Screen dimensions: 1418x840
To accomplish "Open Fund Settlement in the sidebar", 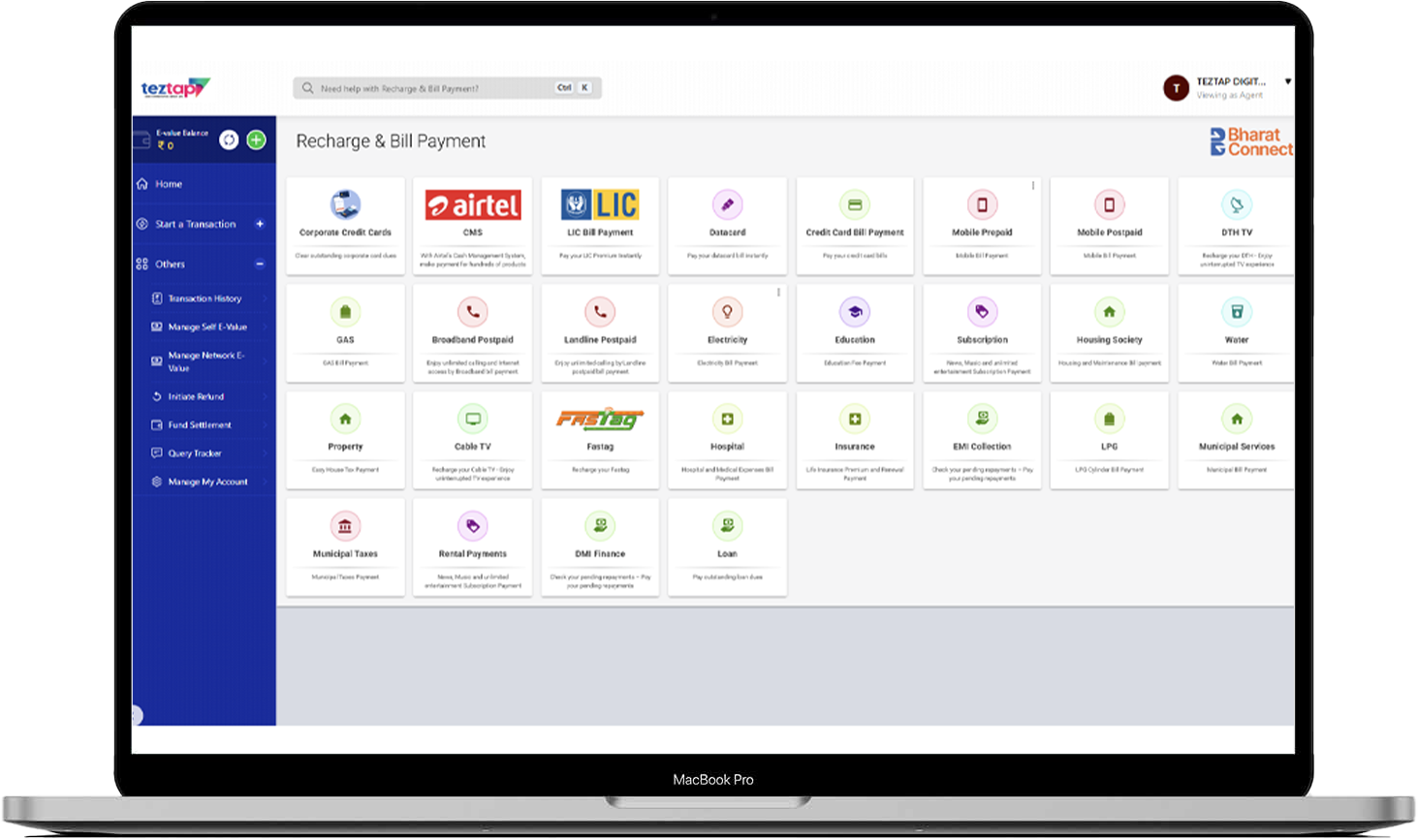I will [200, 424].
